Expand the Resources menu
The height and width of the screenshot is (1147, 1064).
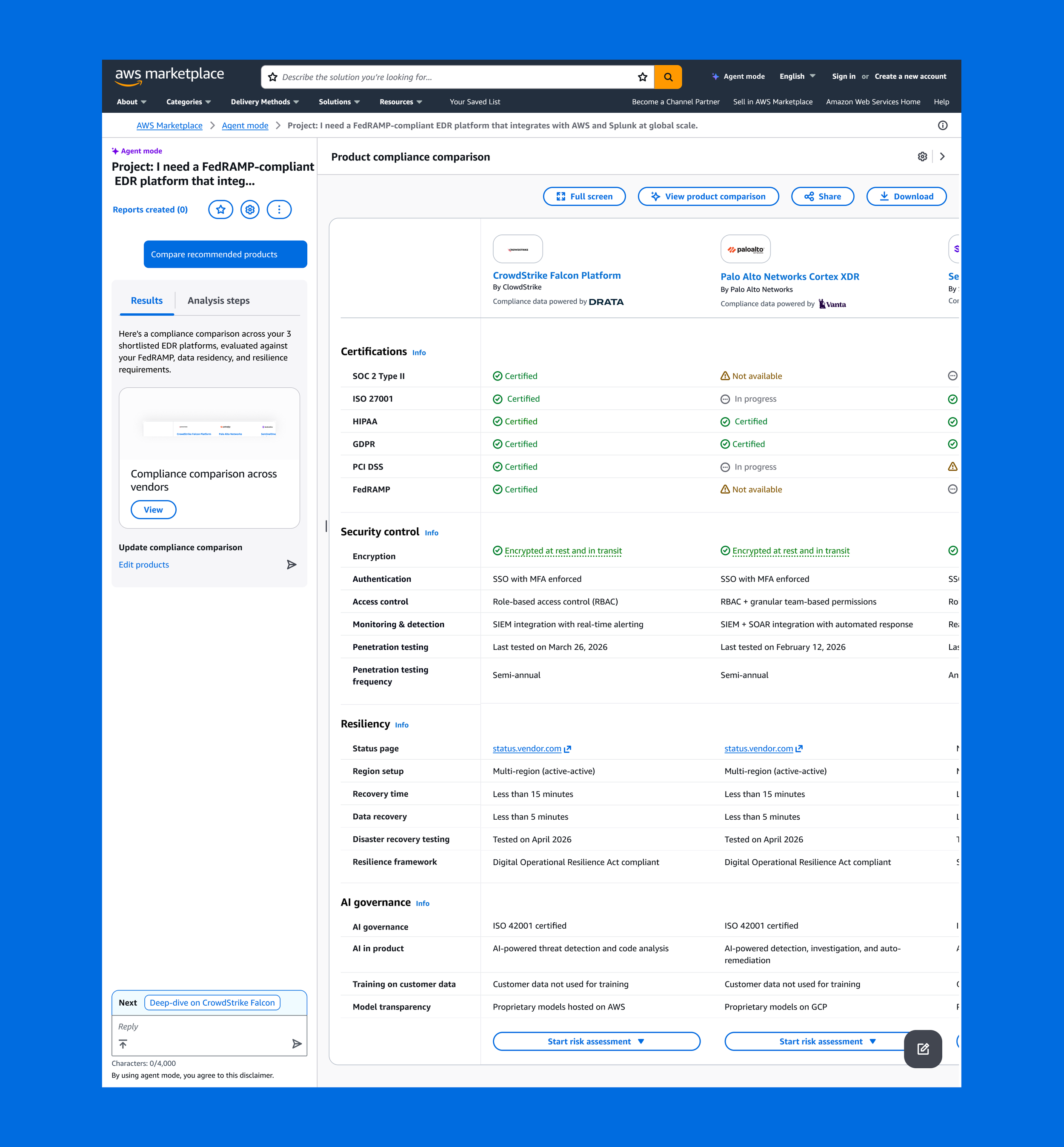[x=401, y=102]
